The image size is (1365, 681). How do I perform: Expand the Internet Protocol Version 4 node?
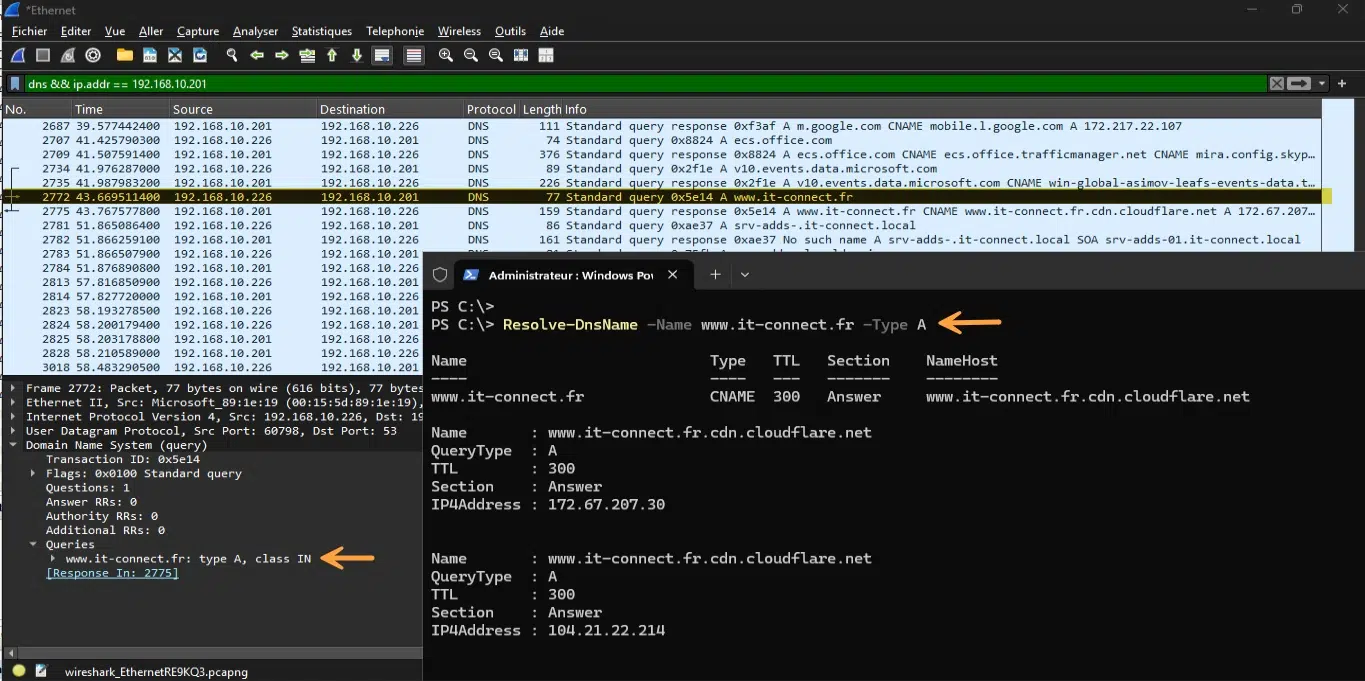pos(14,416)
